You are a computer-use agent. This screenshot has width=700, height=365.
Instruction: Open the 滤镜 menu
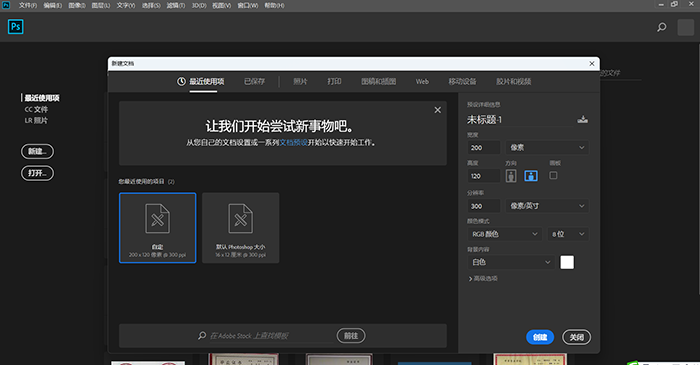click(x=176, y=5)
